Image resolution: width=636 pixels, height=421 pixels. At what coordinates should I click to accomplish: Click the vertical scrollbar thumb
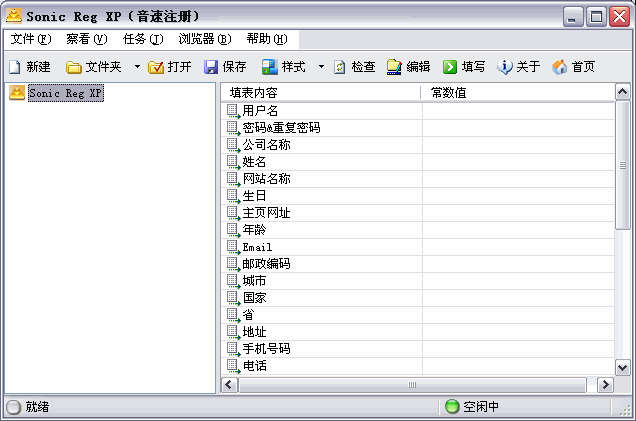point(622,165)
